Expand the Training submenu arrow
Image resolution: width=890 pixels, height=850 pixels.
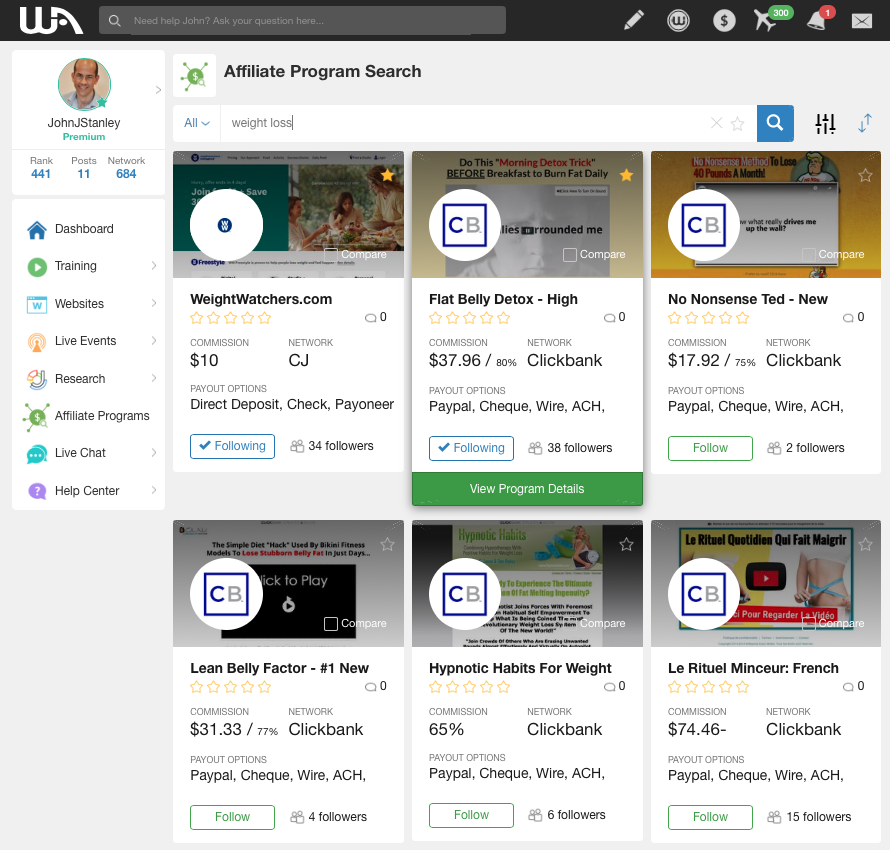(x=154, y=266)
